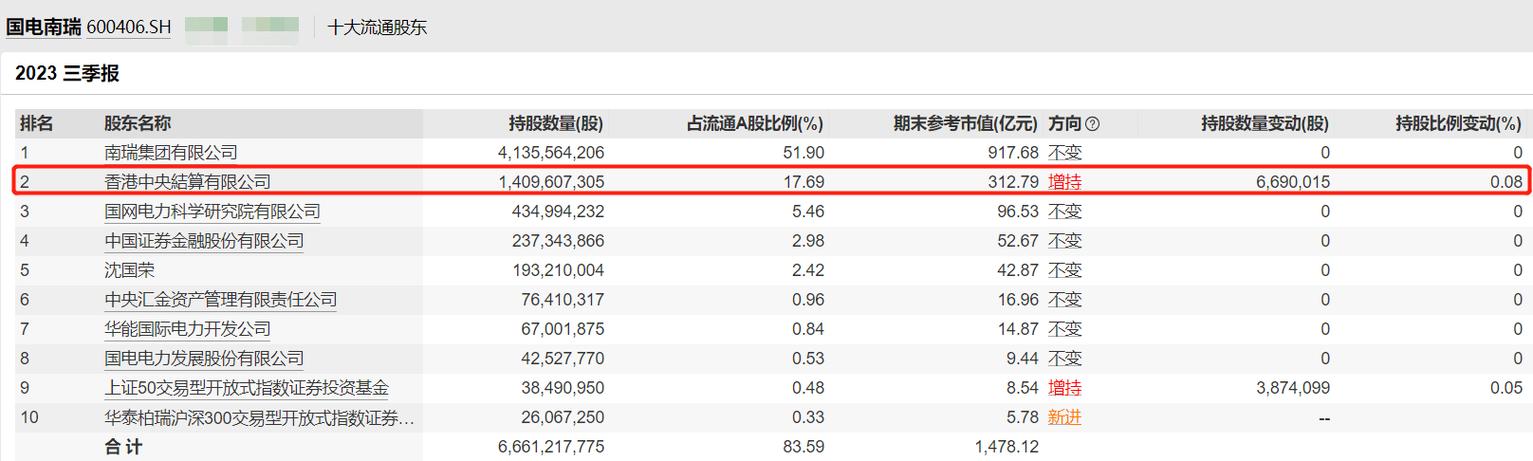
Task: Sort by 期末参考市值(亿元) header
Action: click(x=966, y=124)
